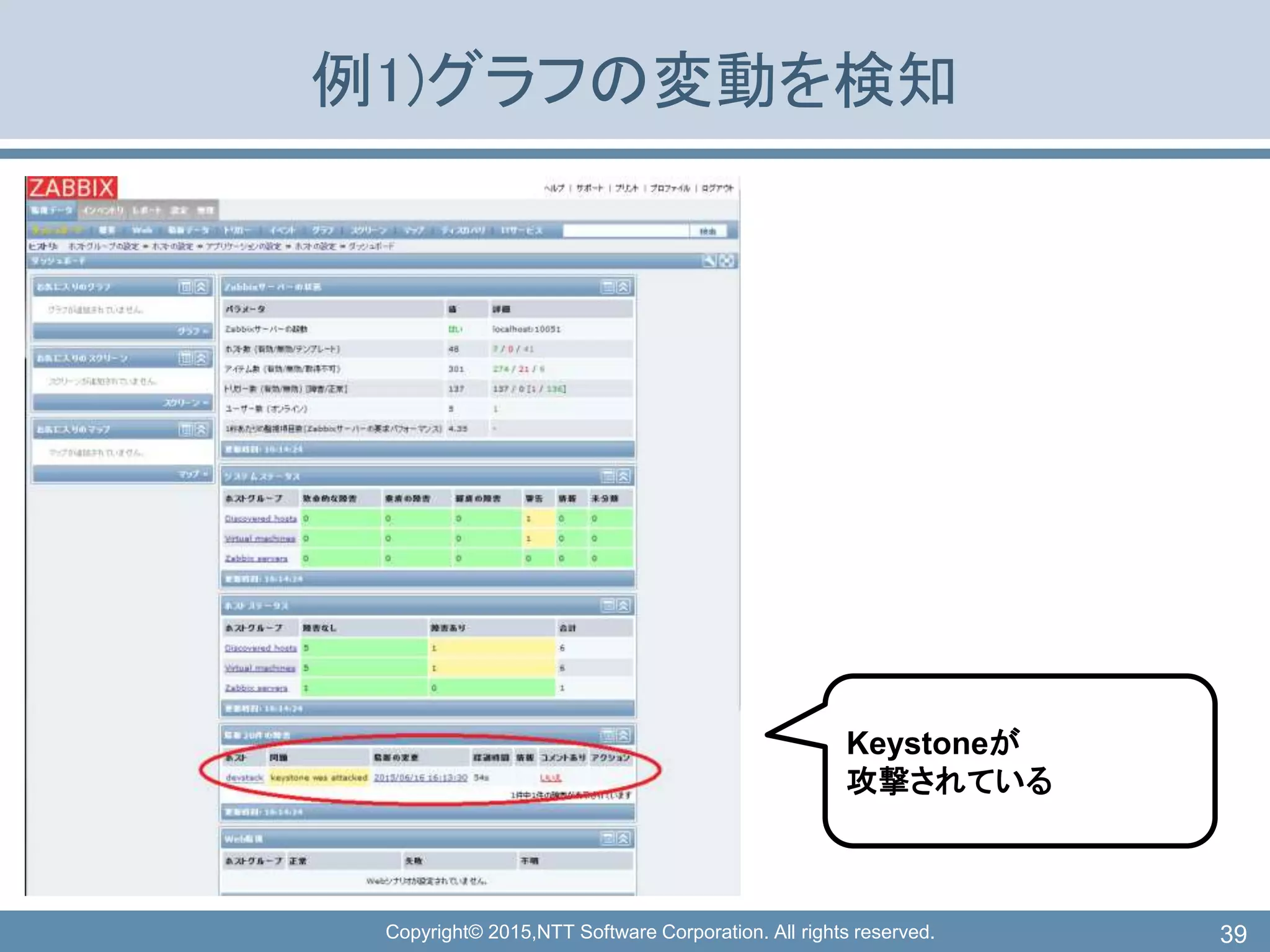Open dashboard configuration wrench icon
Image resolution: width=1270 pixels, height=952 pixels.
(x=709, y=261)
